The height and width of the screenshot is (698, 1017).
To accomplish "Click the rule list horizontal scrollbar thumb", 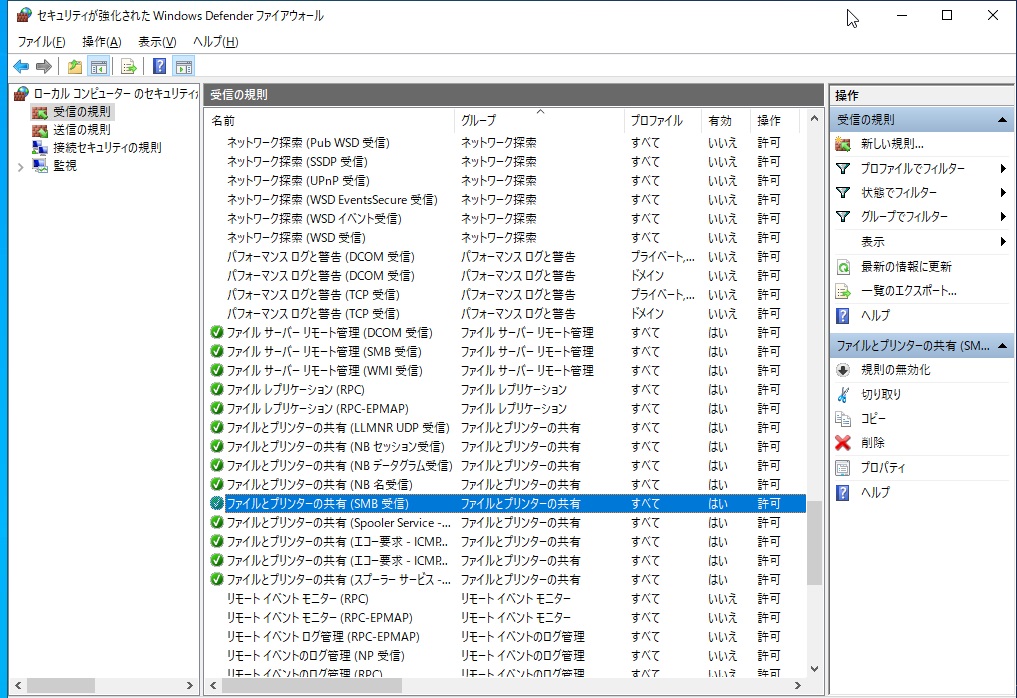I will [x=311, y=685].
